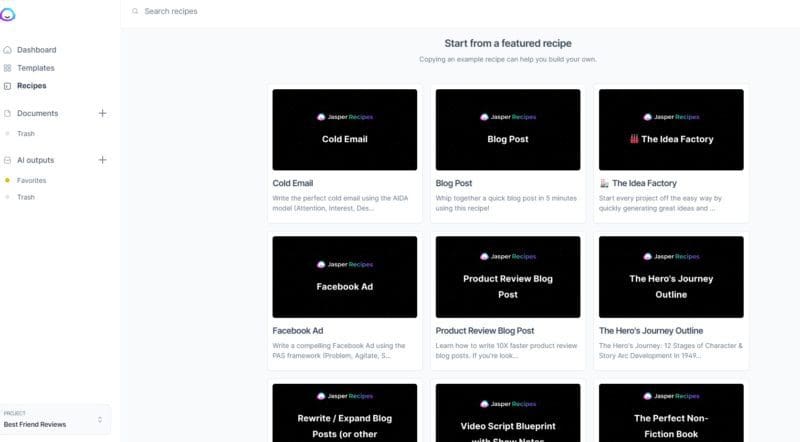Open the Rewrite / Expand Blog Posts thumbnail
The height and width of the screenshot is (442, 800).
[x=344, y=413]
